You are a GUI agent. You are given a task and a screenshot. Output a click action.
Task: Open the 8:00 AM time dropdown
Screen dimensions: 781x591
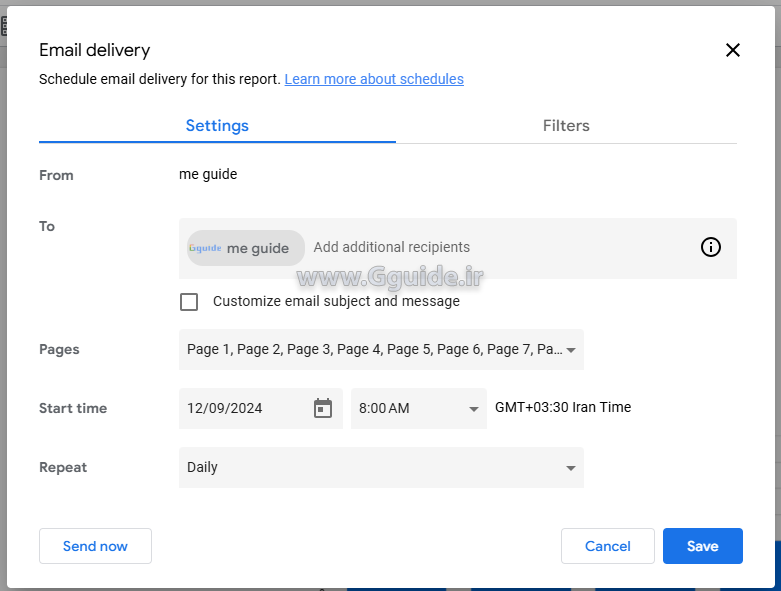(x=410, y=408)
